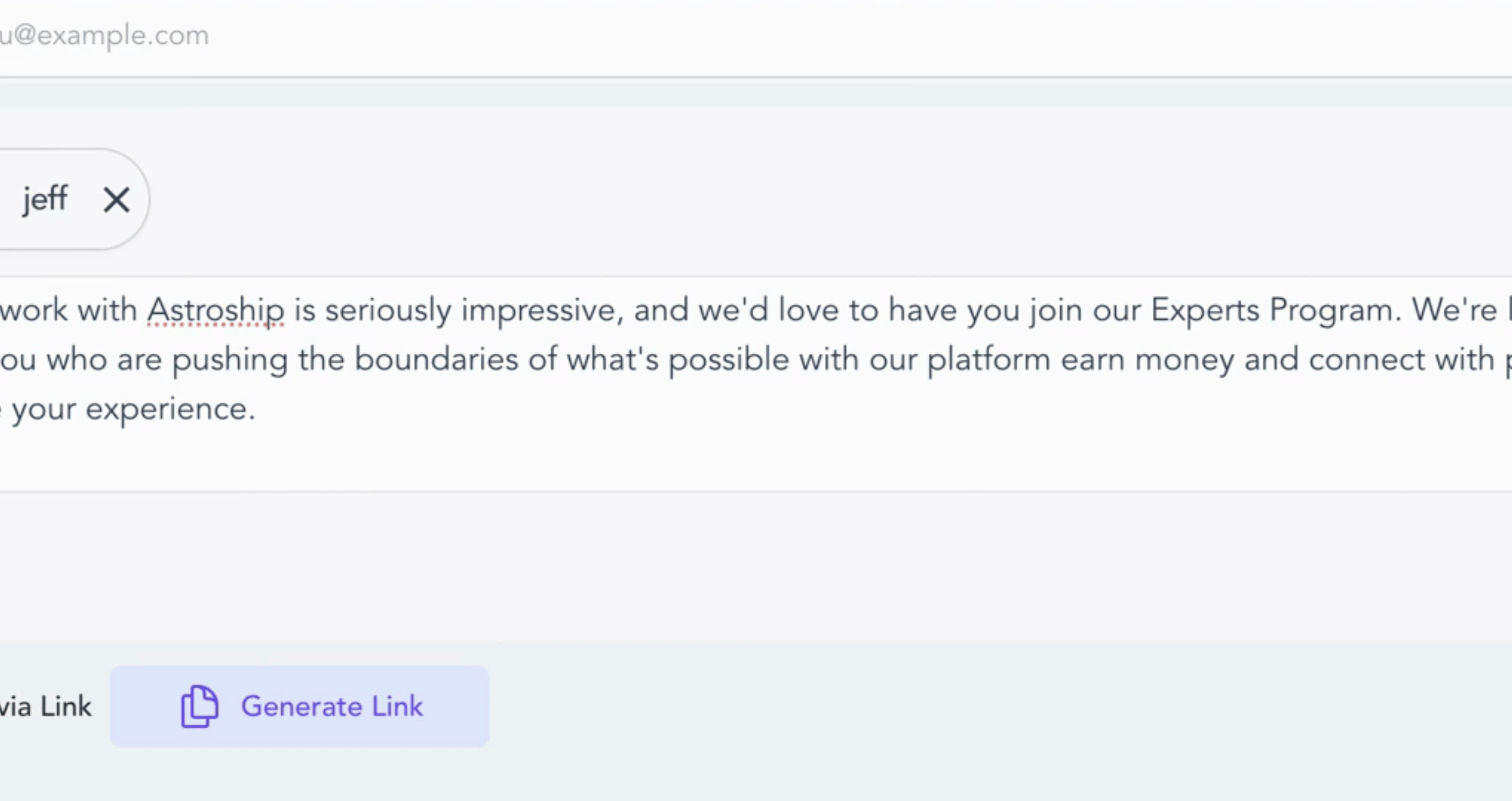Focus the email field with example.com placeholder
This screenshot has width=1512, height=801.
coord(445,36)
